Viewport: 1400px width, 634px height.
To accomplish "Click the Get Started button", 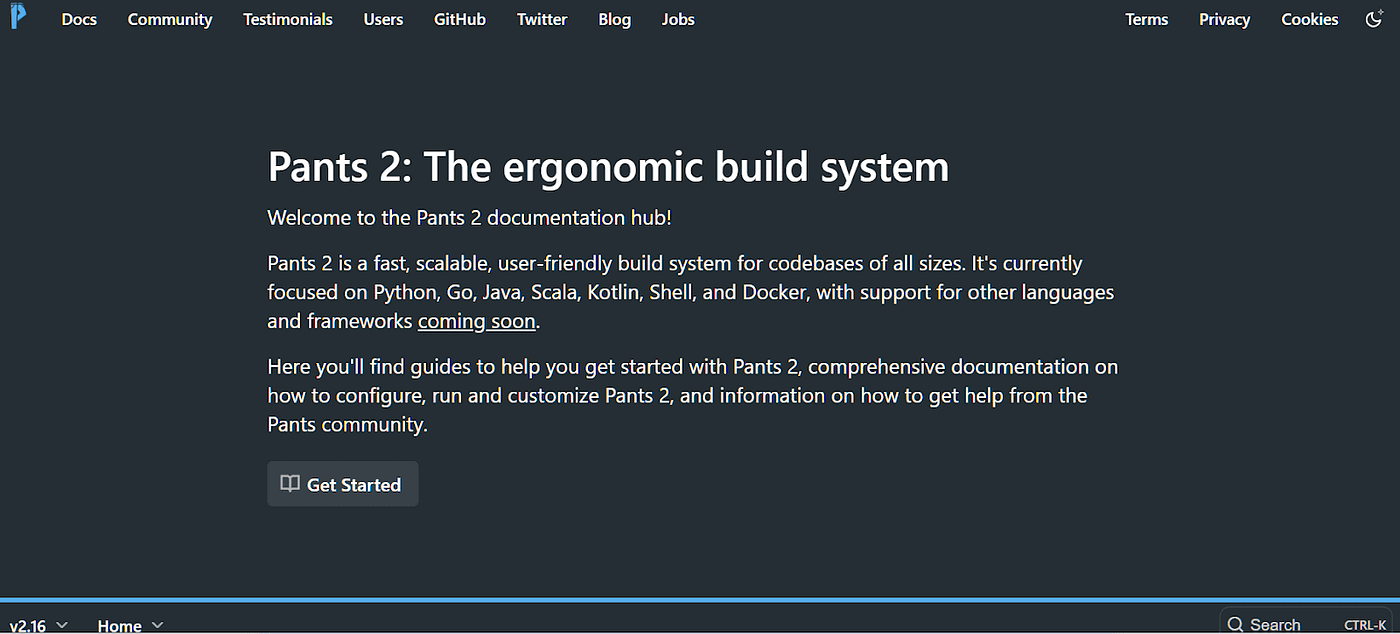I will pyautogui.click(x=343, y=484).
